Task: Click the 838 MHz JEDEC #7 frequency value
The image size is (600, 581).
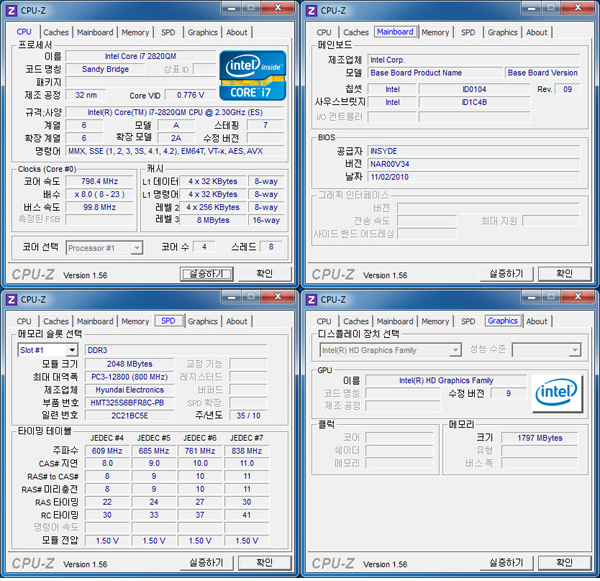Action: (x=246, y=451)
